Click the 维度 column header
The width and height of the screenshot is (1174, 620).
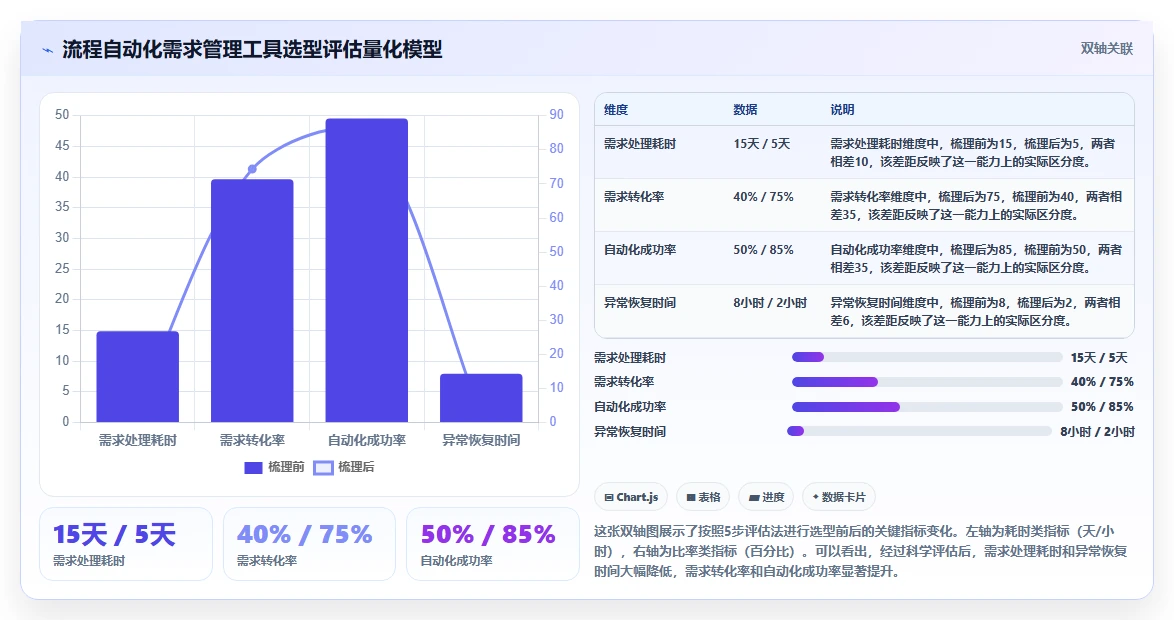click(x=616, y=109)
